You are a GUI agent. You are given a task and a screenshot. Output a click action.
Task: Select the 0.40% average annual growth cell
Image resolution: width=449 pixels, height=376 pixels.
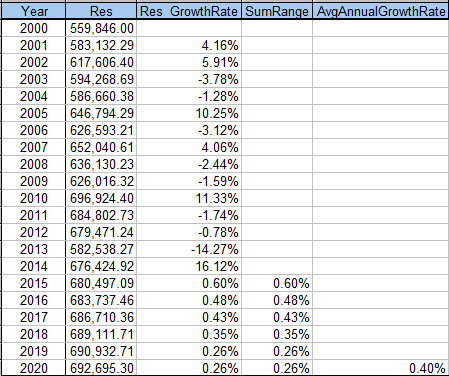coord(380,368)
